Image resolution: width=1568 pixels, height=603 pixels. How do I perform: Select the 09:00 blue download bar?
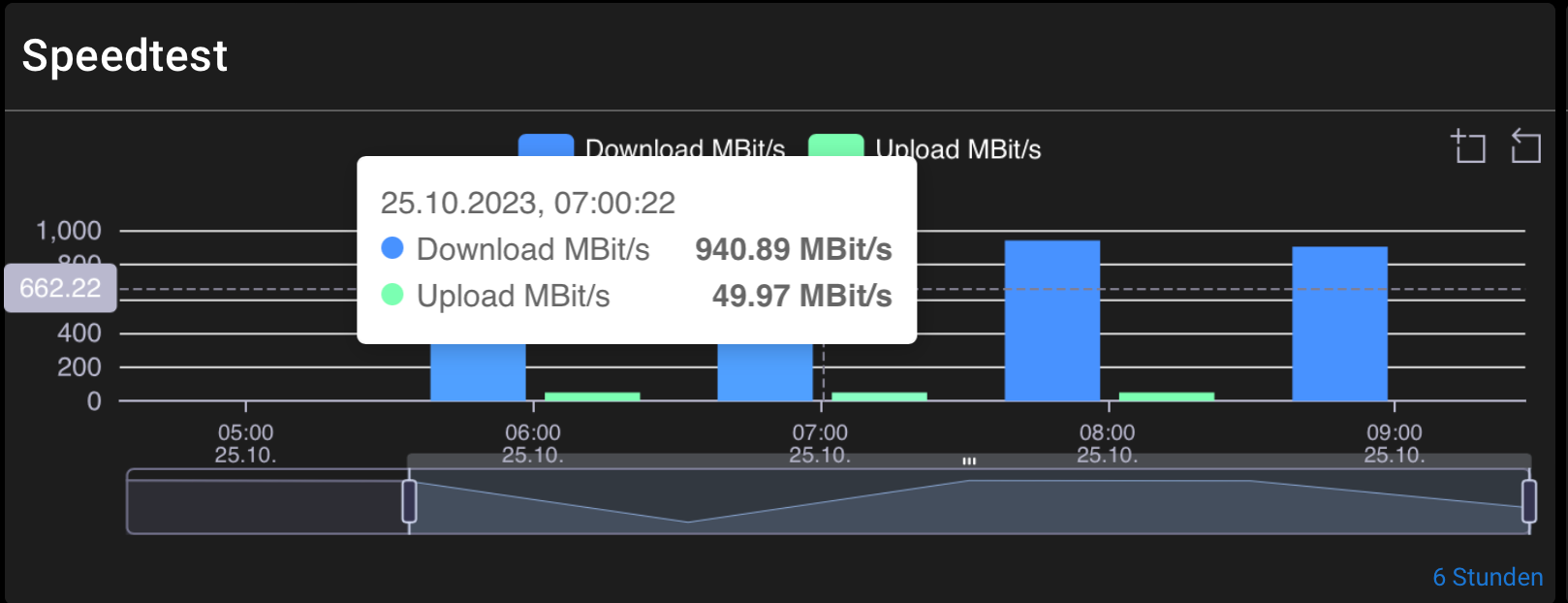(1339, 324)
